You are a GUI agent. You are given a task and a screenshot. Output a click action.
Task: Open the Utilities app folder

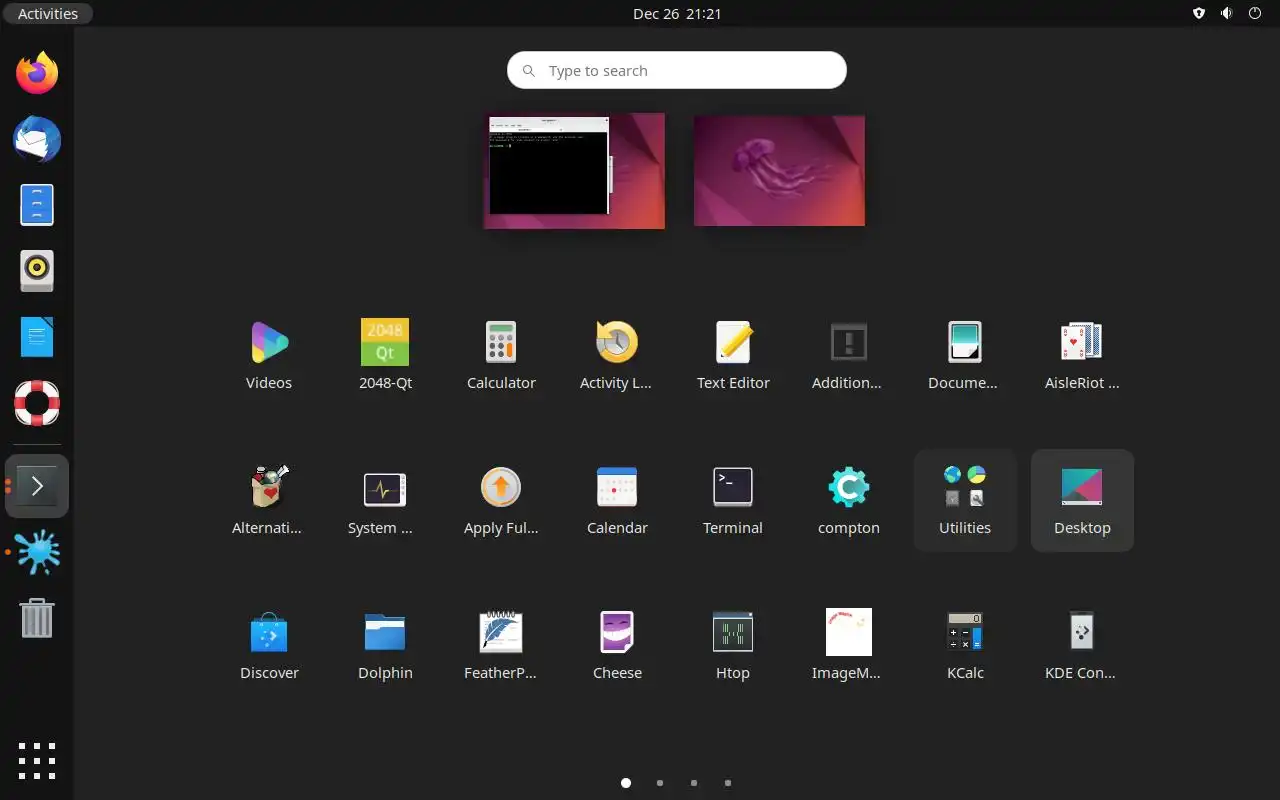[965, 500]
